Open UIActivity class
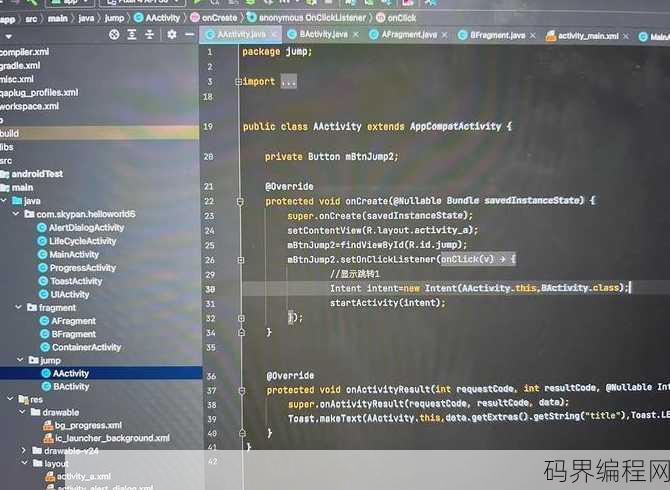Viewport: 670px width, 490px height. coord(65,294)
